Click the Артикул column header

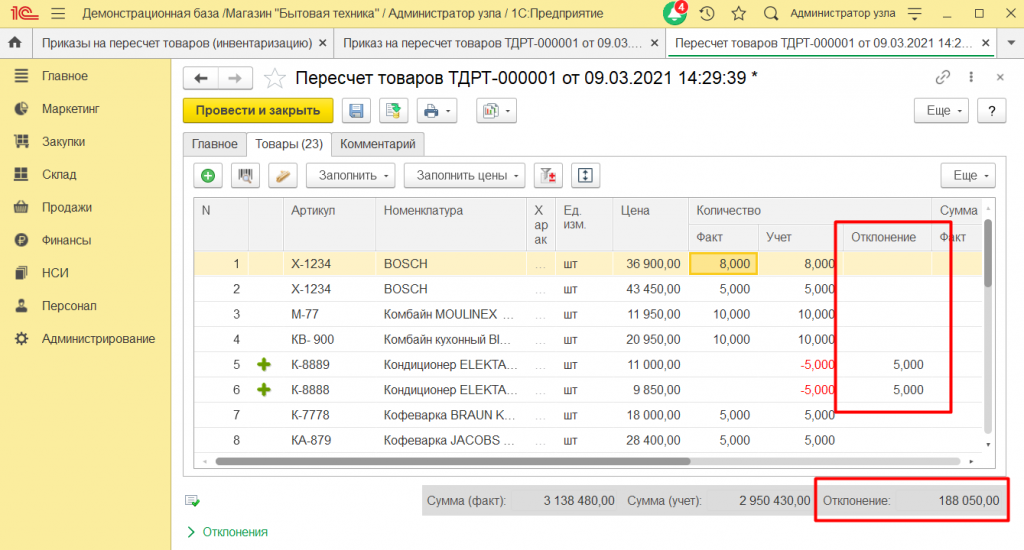point(329,224)
